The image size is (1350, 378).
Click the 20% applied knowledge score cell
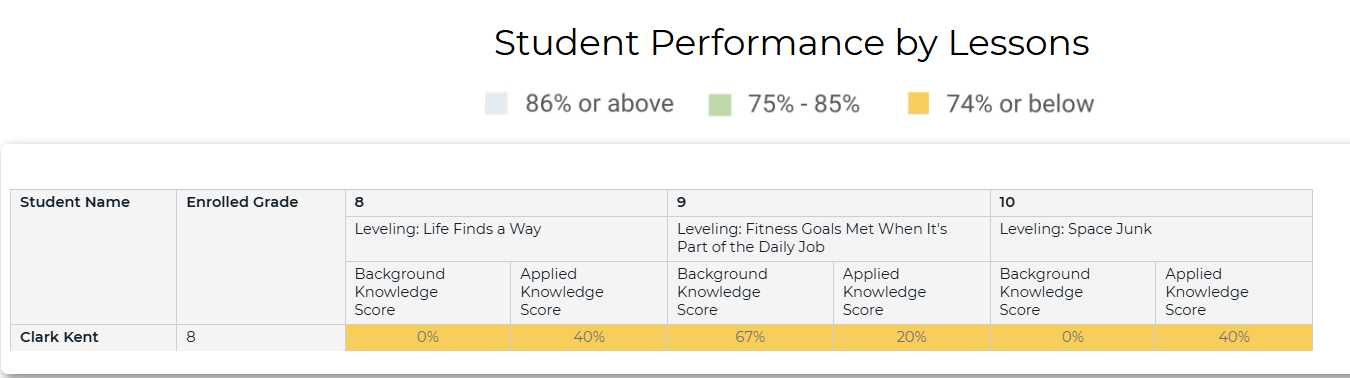(x=912, y=337)
